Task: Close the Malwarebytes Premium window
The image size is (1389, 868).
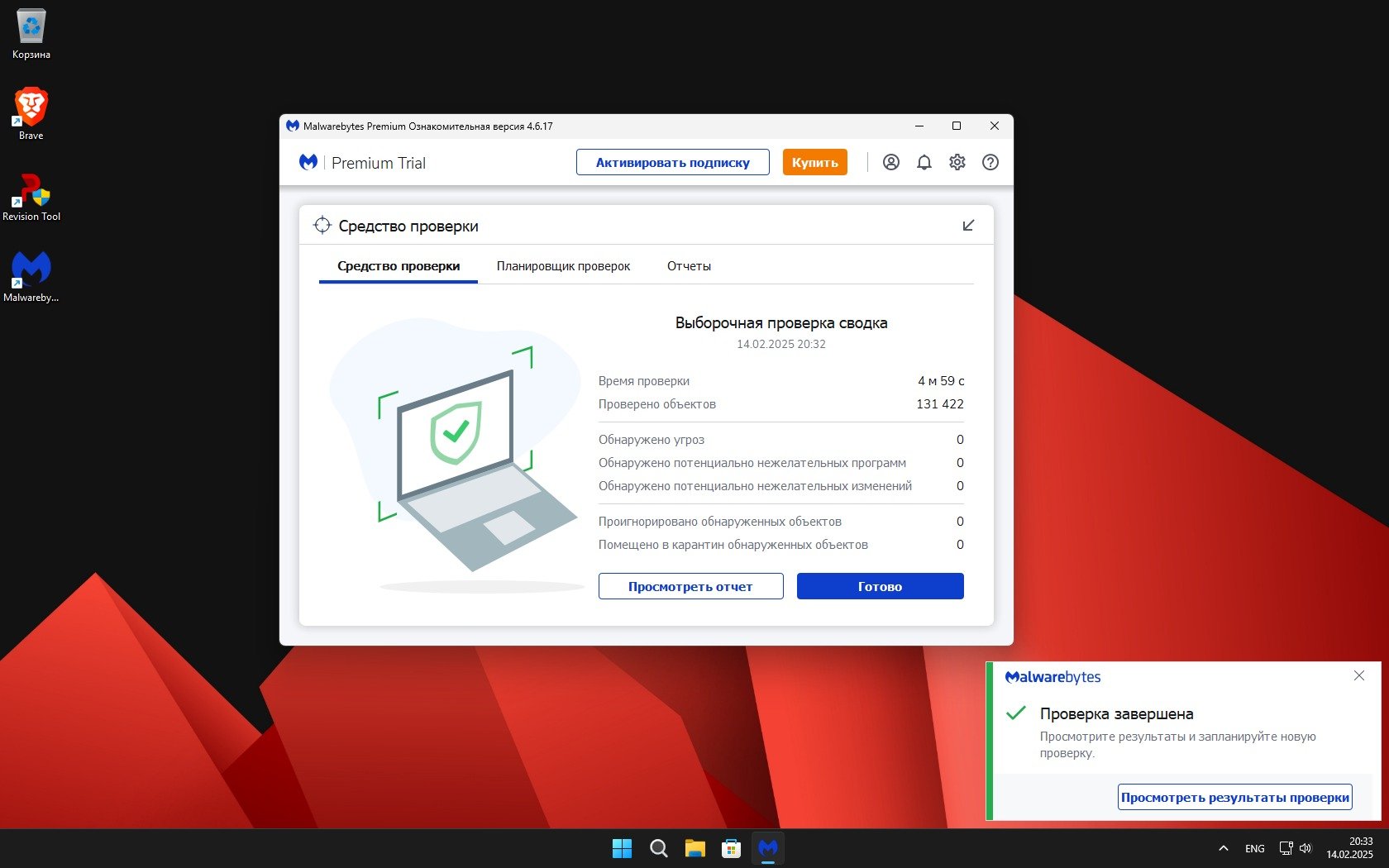Action: tap(995, 126)
